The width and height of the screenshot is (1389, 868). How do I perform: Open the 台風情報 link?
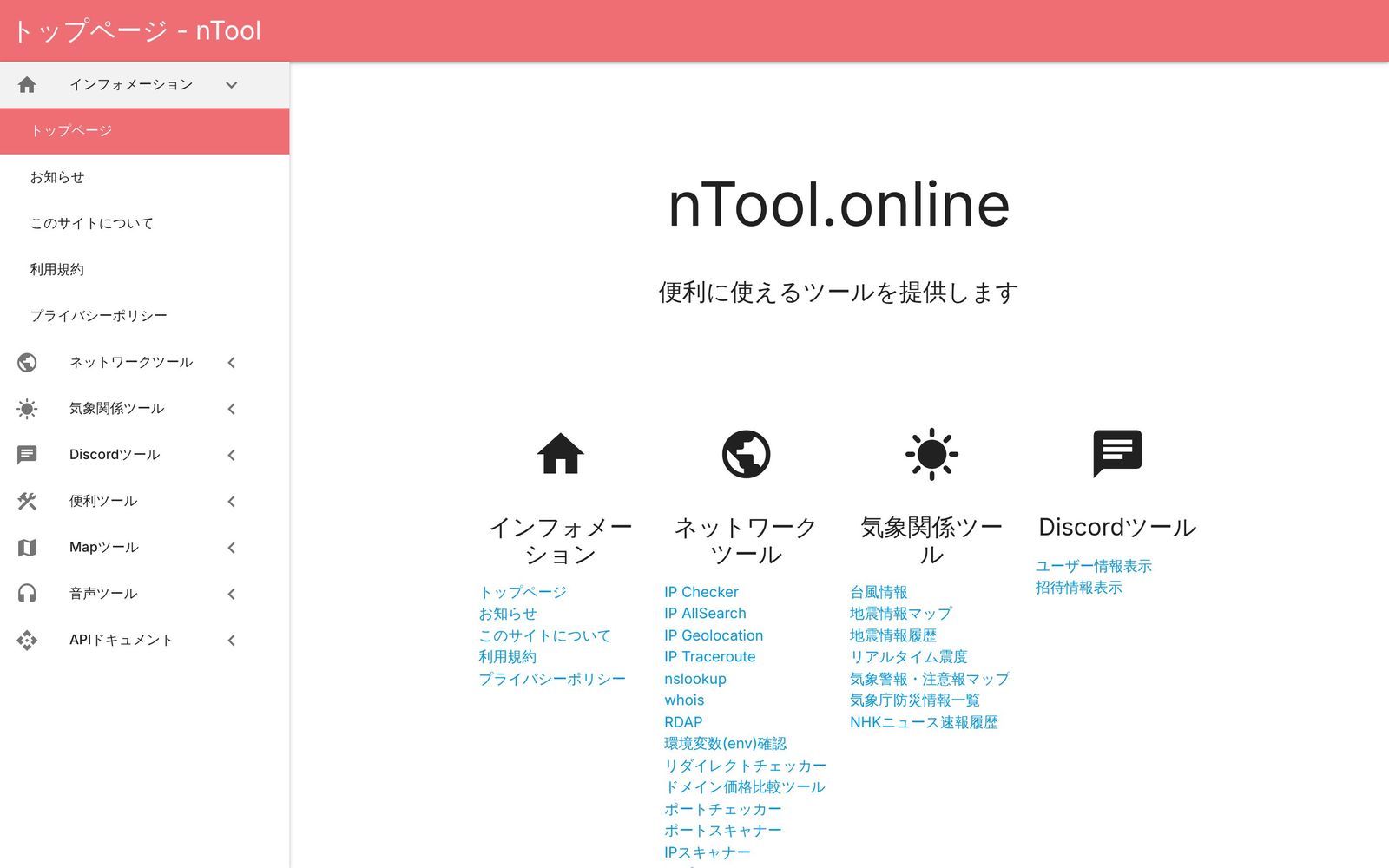[x=879, y=592]
